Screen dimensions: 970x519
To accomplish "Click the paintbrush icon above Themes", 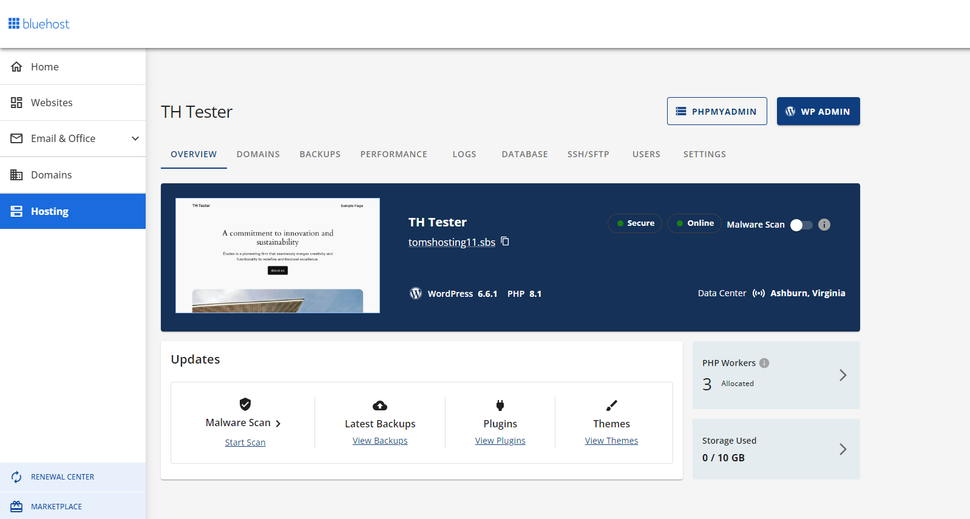I will click(611, 406).
